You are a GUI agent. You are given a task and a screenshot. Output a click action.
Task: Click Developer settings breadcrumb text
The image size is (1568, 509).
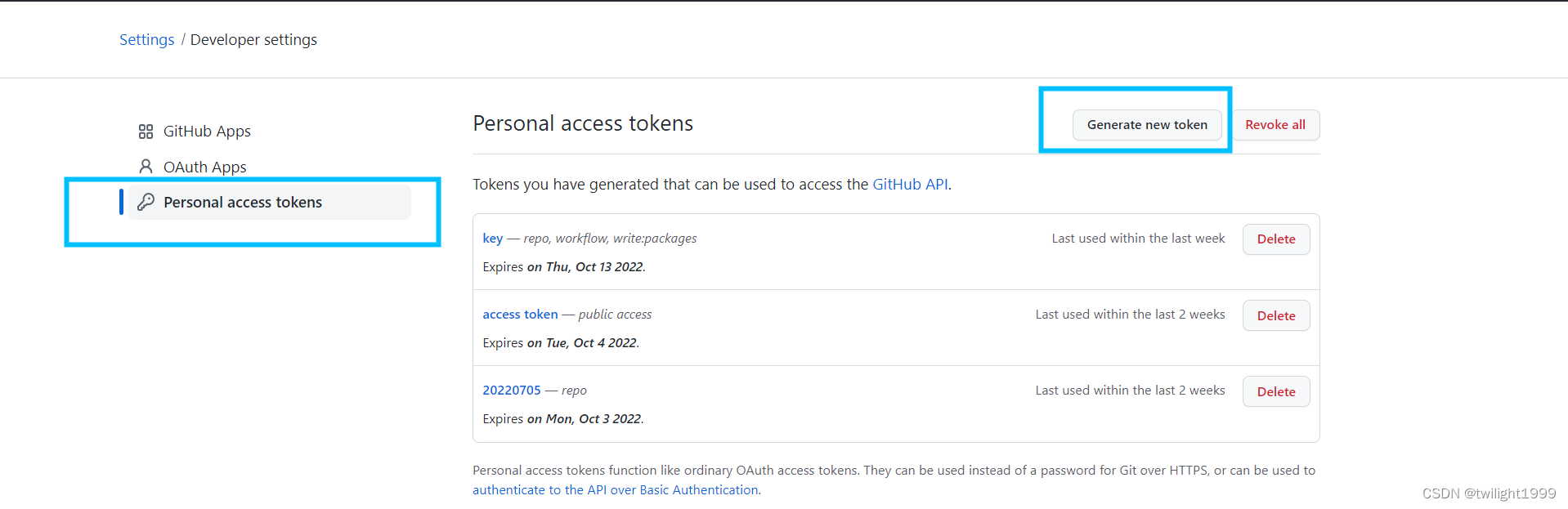click(x=253, y=39)
